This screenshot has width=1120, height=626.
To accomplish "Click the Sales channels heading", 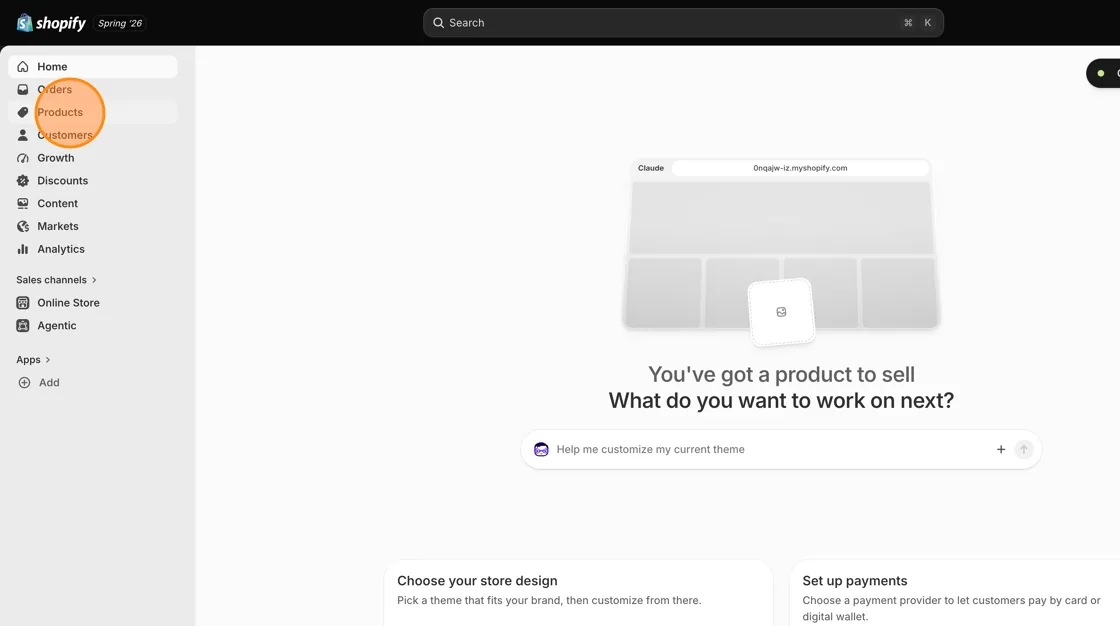I will tap(51, 280).
